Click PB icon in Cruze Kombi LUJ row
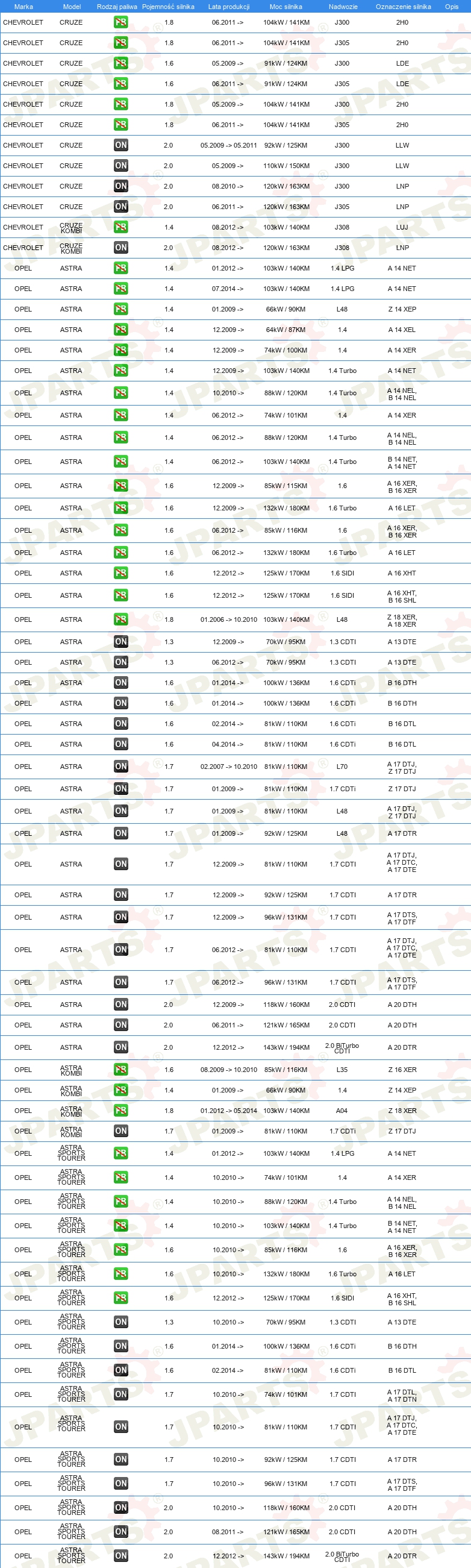Viewport: 471px width, 1568px height. (121, 227)
